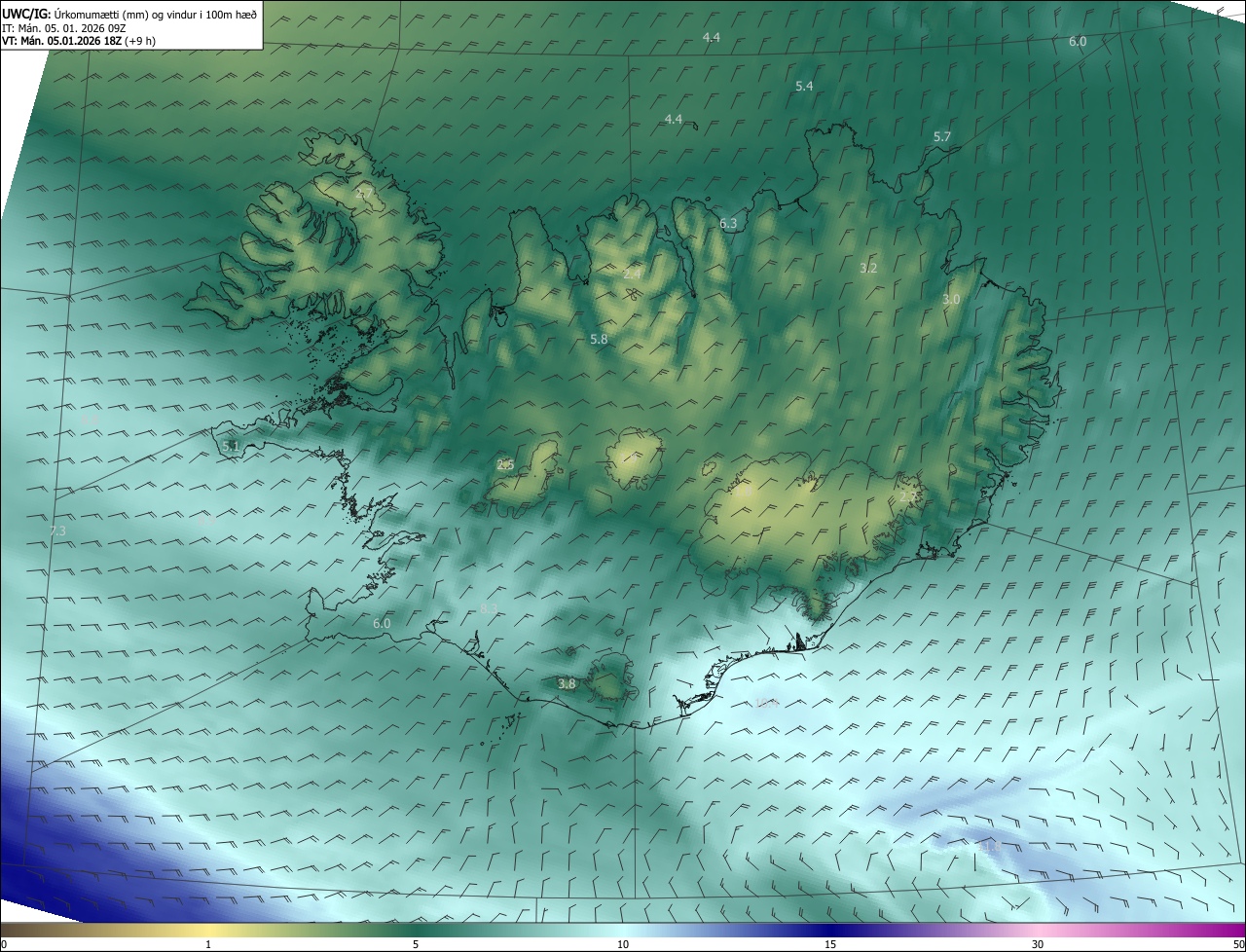Click the 5.4 value north of Iceland
Screen dimensions: 1246x952
804,86
